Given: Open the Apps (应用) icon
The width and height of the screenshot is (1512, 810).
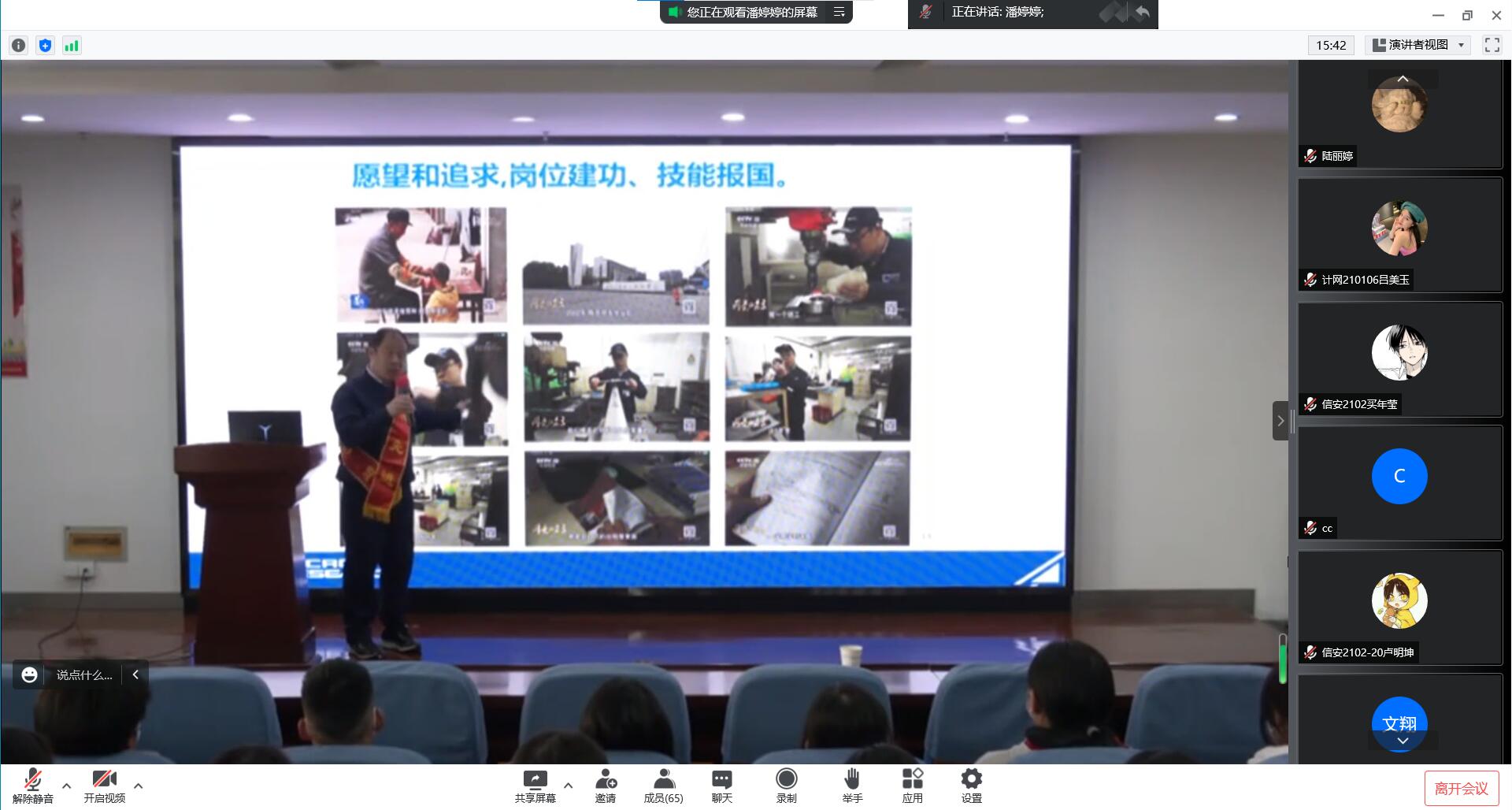Looking at the screenshot, I should click(912, 786).
